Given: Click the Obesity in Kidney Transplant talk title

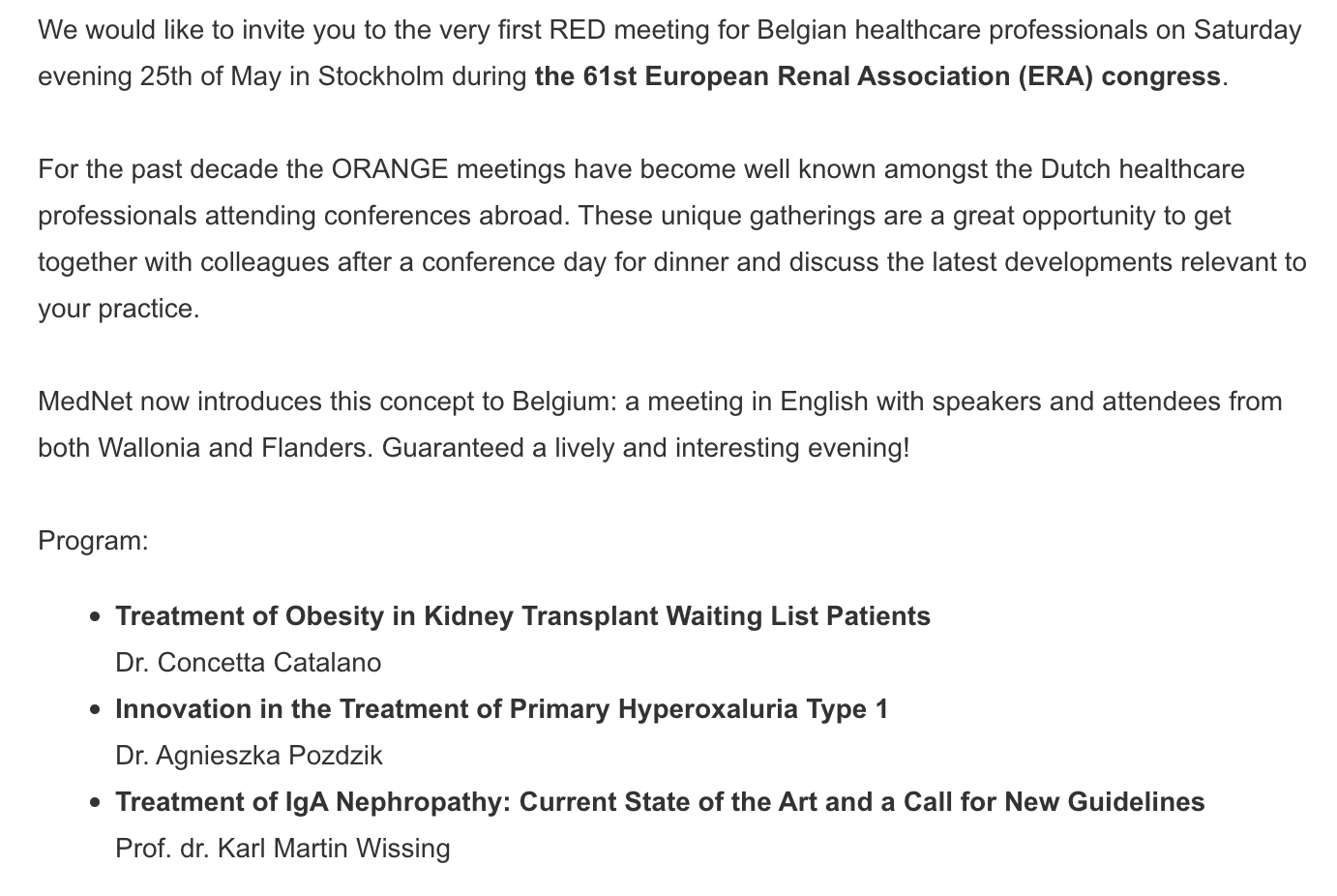Looking at the screenshot, I should coord(522,616).
